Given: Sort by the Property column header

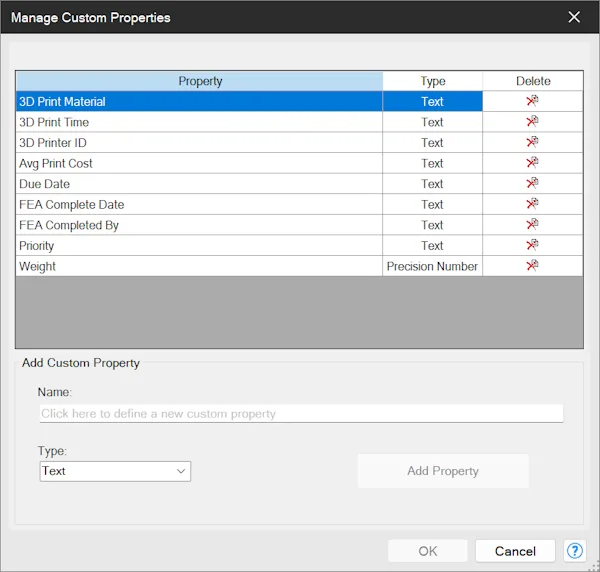Looking at the screenshot, I should pyautogui.click(x=199, y=81).
